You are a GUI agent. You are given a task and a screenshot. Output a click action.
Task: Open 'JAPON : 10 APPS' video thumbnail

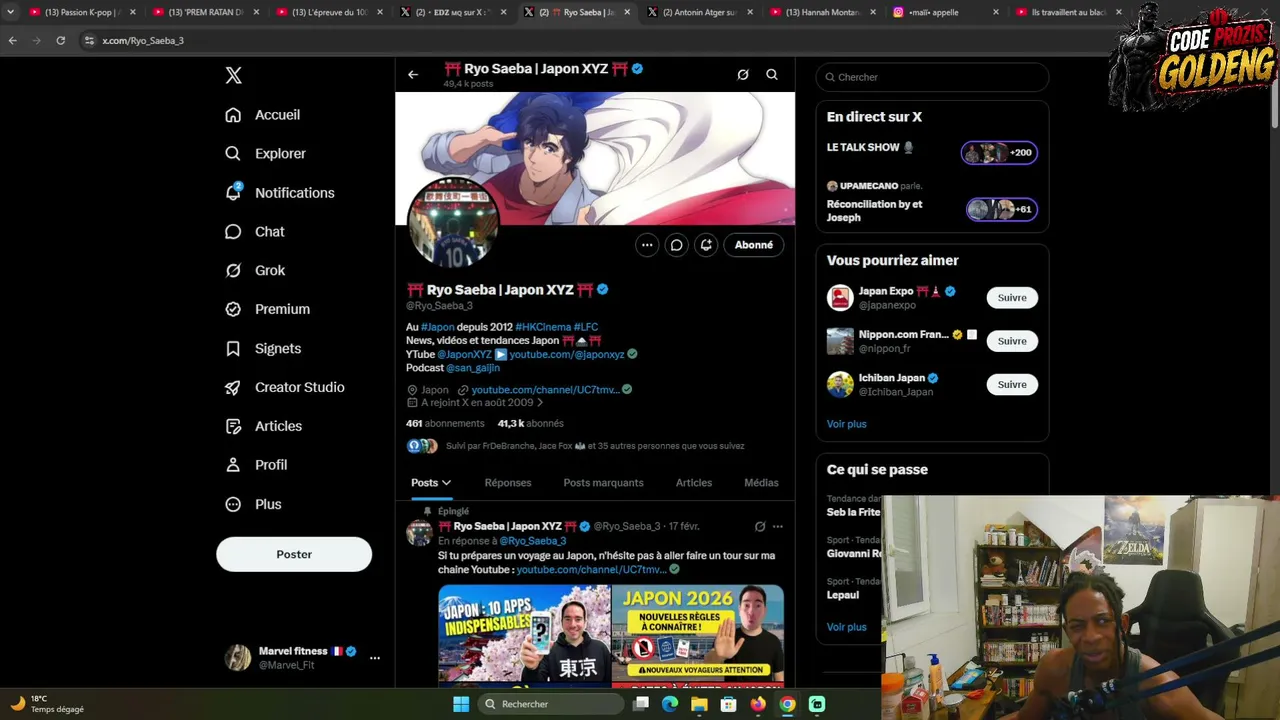coord(524,635)
